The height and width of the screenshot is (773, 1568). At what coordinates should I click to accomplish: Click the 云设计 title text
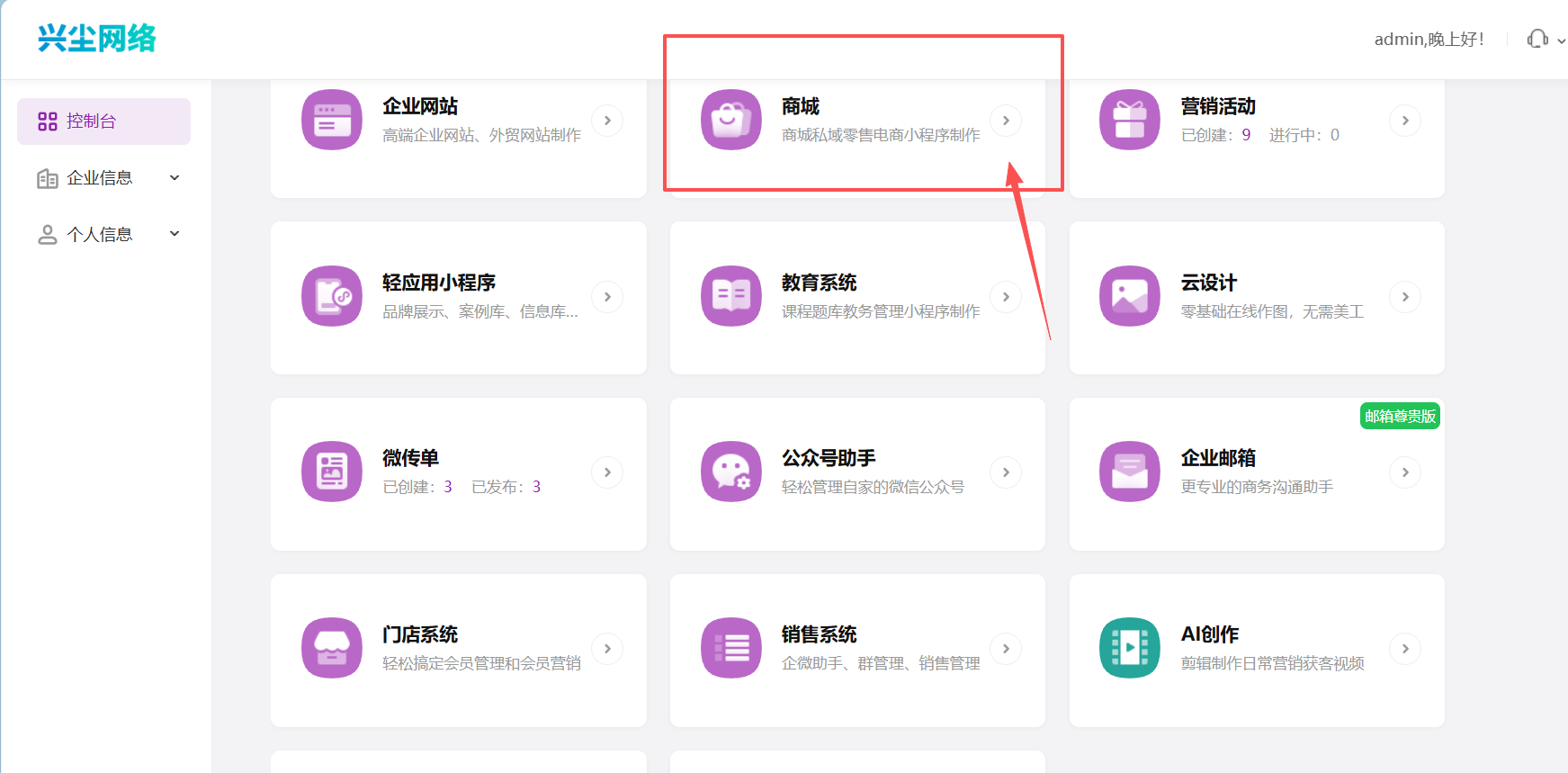(1209, 283)
